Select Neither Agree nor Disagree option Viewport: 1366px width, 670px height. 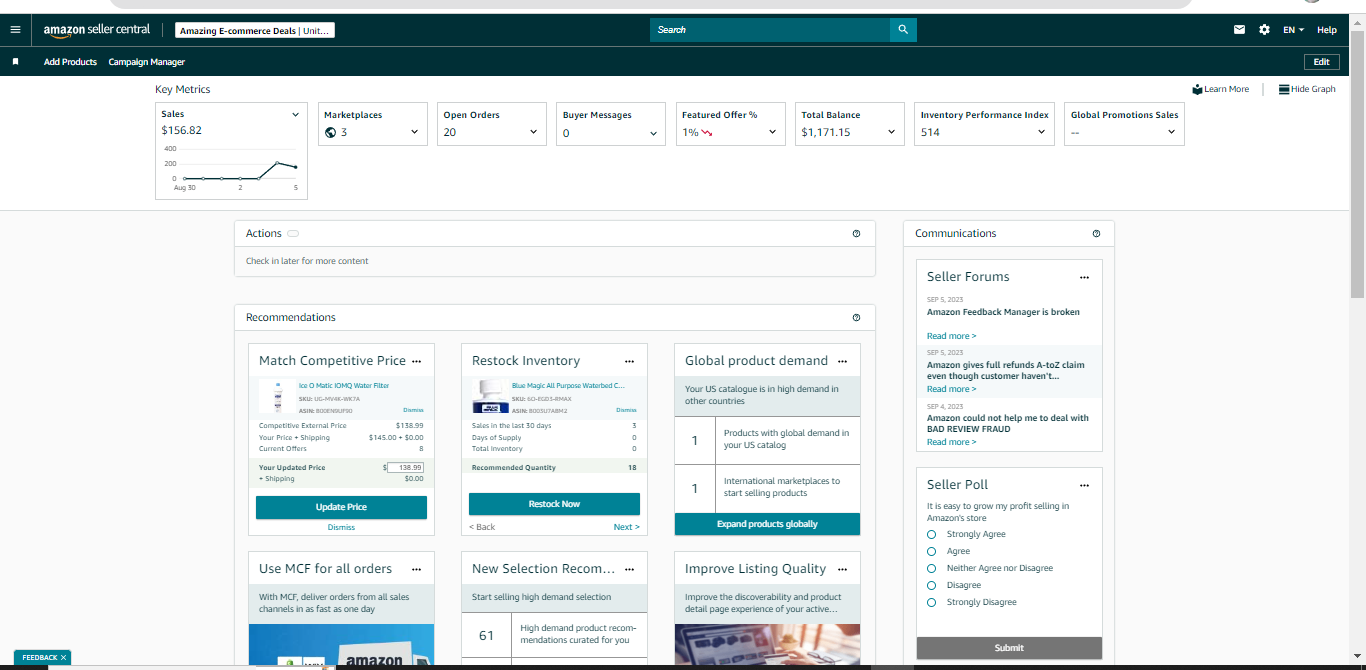tap(931, 568)
